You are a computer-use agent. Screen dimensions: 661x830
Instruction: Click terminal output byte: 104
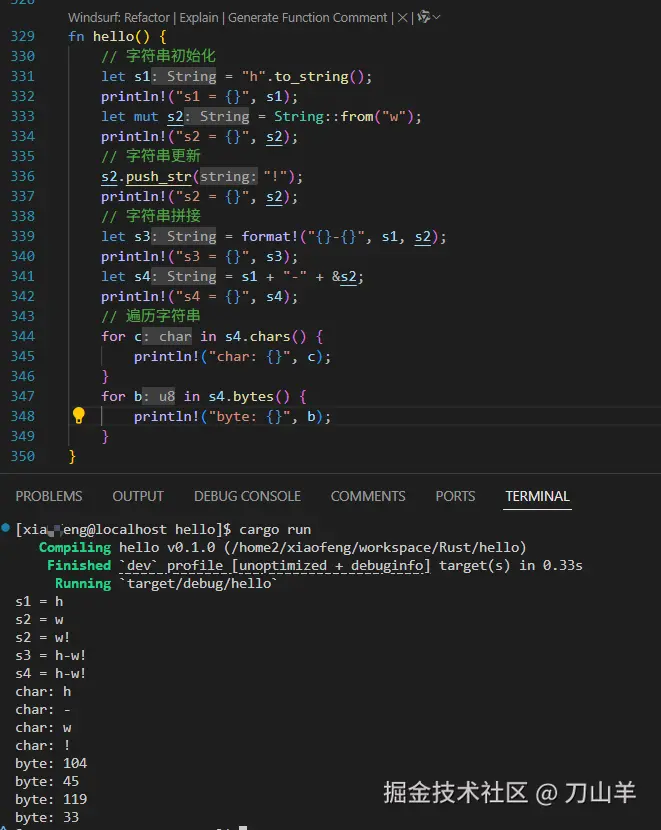coord(51,763)
